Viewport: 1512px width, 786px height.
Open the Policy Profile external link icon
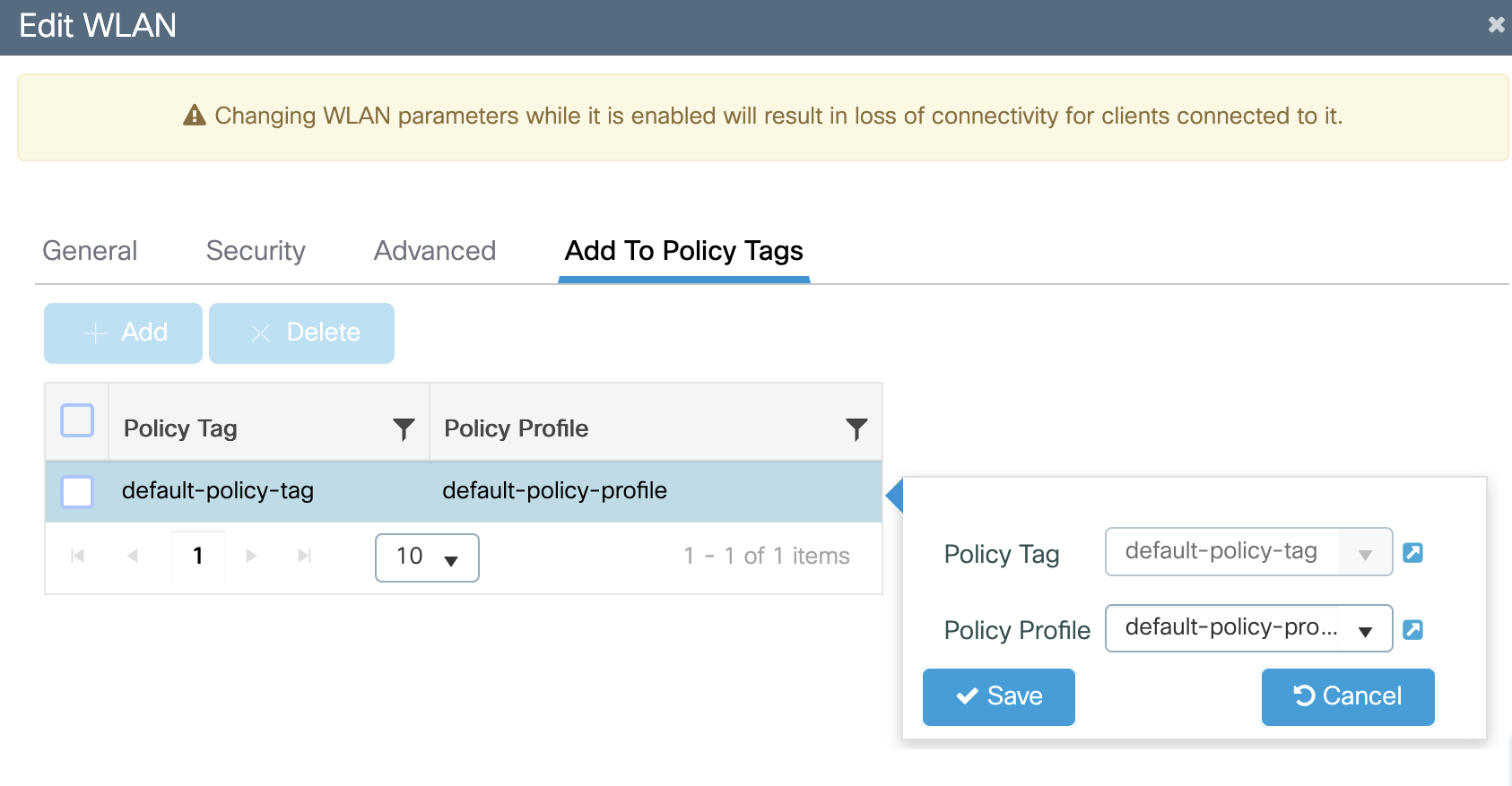tap(1412, 629)
